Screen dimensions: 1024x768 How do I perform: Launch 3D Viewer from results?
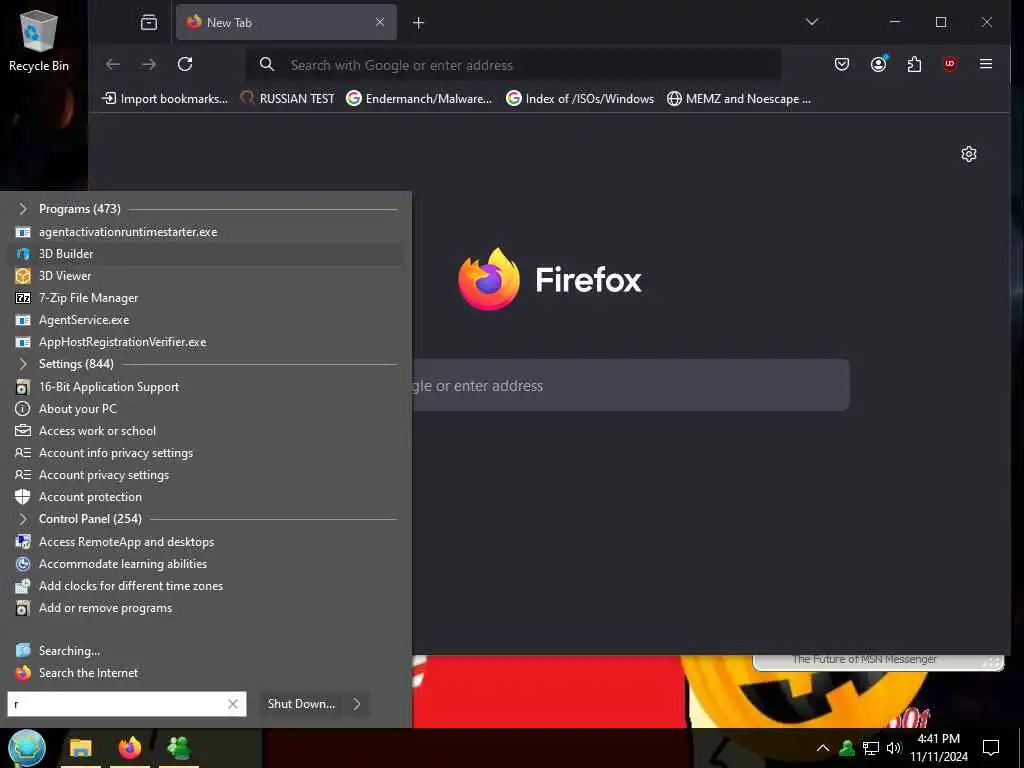pos(206,276)
